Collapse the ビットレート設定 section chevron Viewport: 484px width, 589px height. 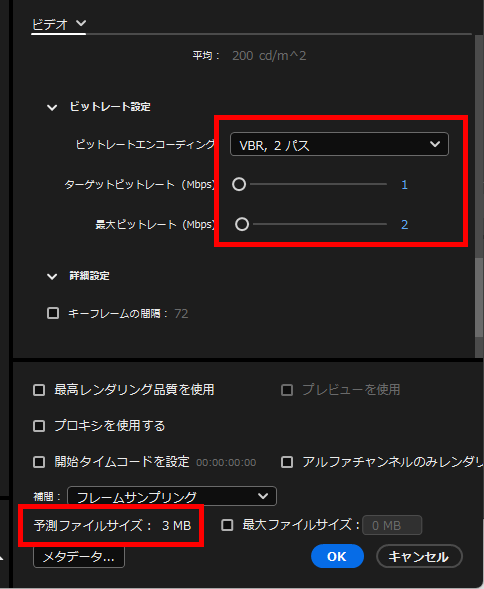pyautogui.click(x=52, y=107)
